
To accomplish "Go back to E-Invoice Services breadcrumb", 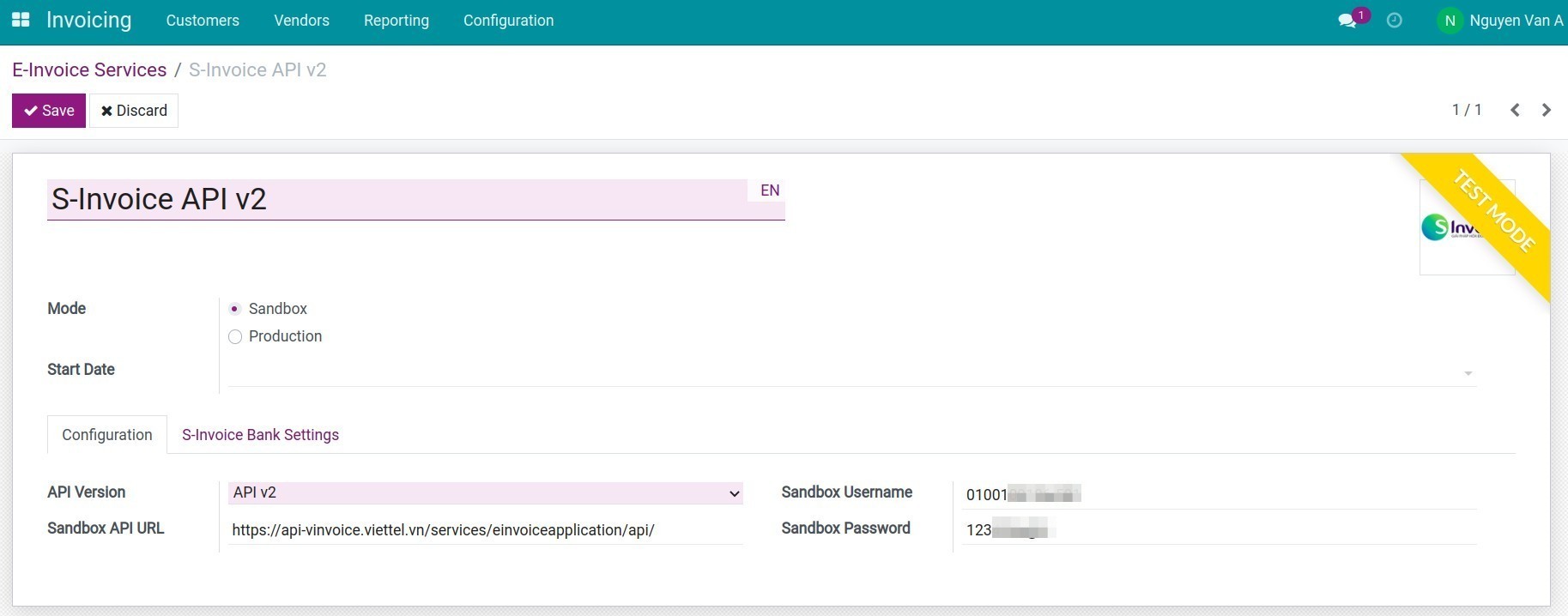I will 89,70.
